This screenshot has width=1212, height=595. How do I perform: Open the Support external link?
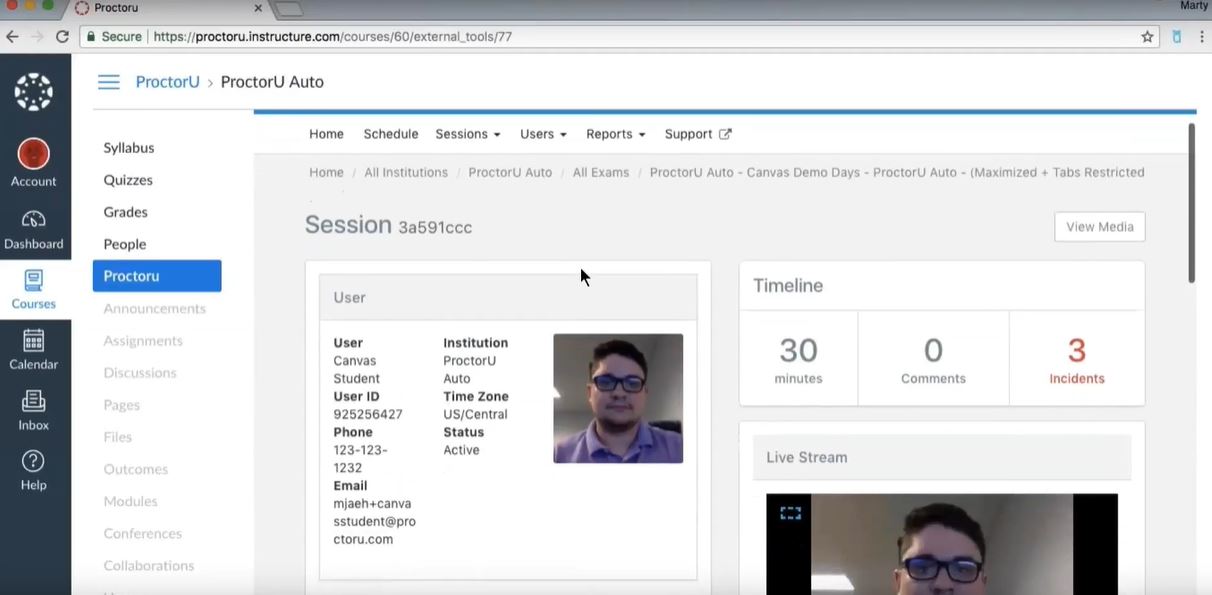click(698, 134)
